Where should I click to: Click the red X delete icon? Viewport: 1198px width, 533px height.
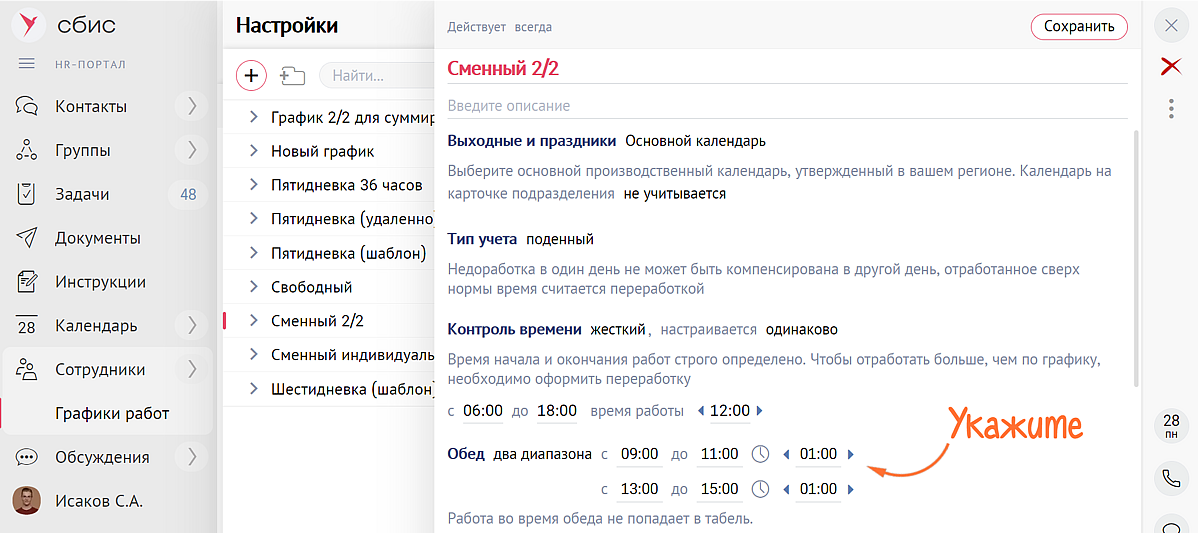click(x=1170, y=67)
